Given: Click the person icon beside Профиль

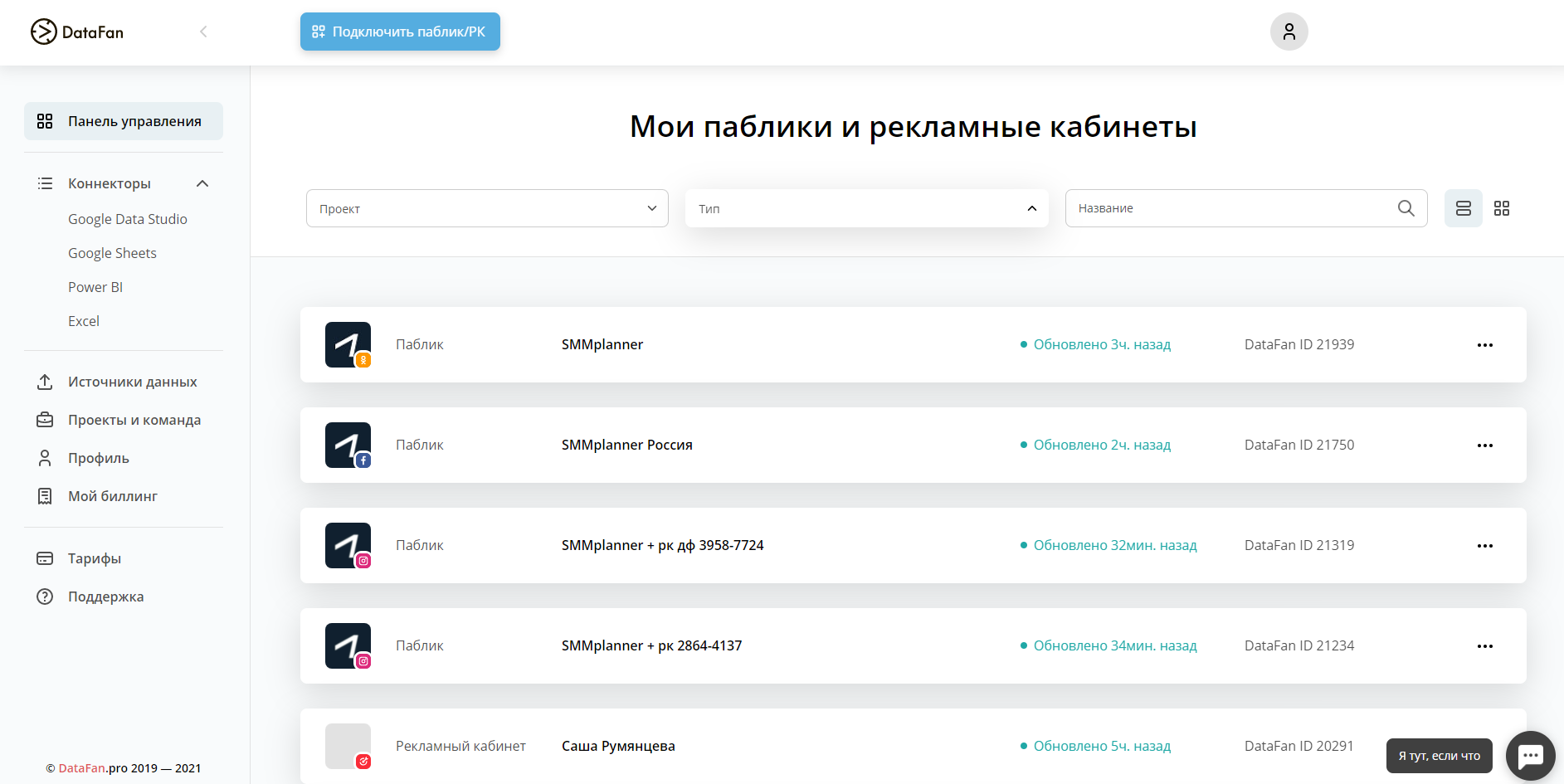Looking at the screenshot, I should (45, 458).
